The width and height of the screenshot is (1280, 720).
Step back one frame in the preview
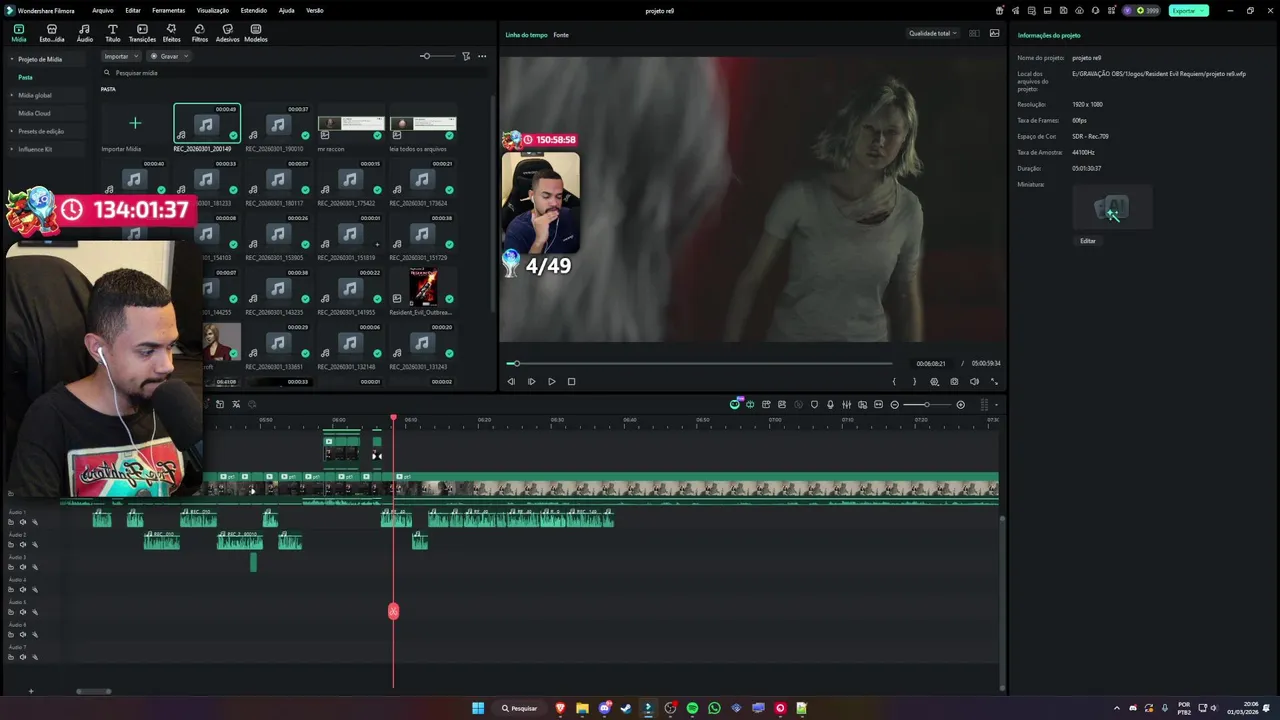pos(511,381)
